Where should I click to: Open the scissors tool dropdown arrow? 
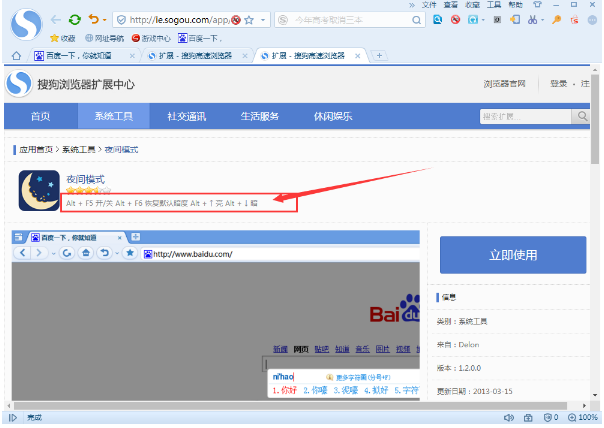pyautogui.click(x=542, y=20)
